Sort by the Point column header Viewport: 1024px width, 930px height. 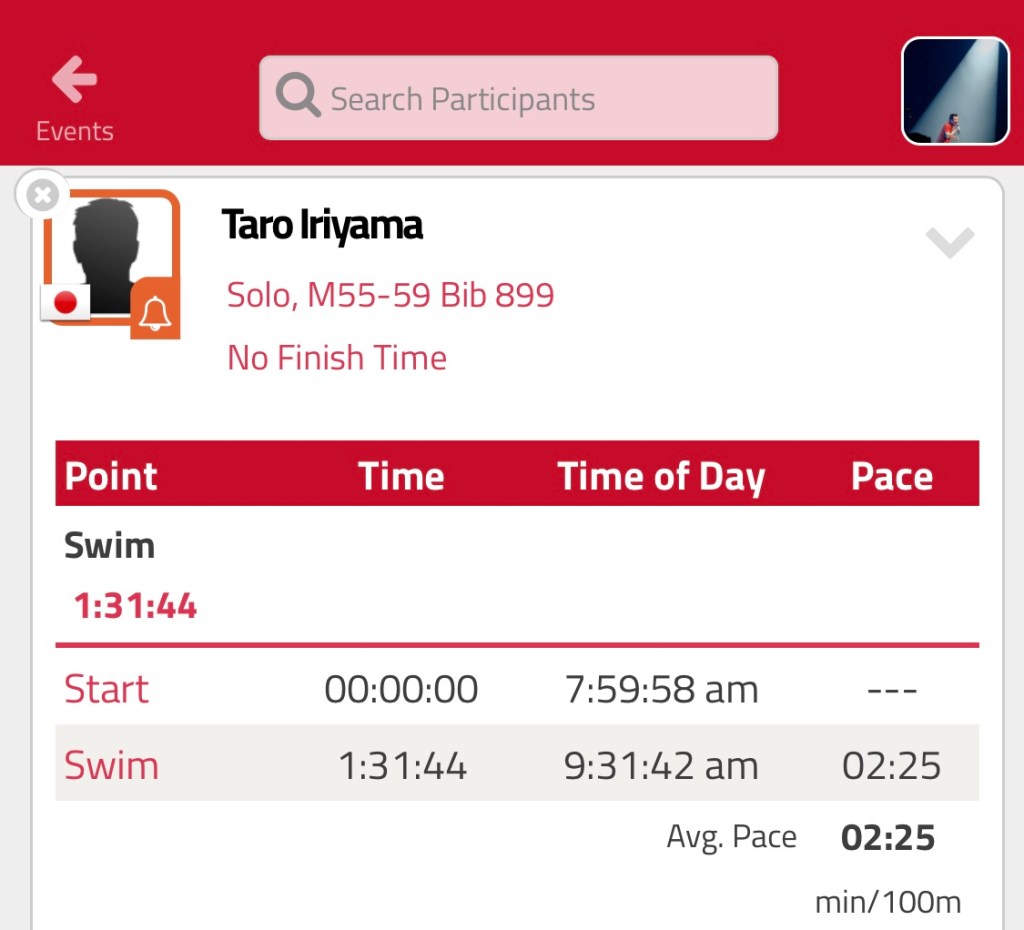tap(111, 476)
